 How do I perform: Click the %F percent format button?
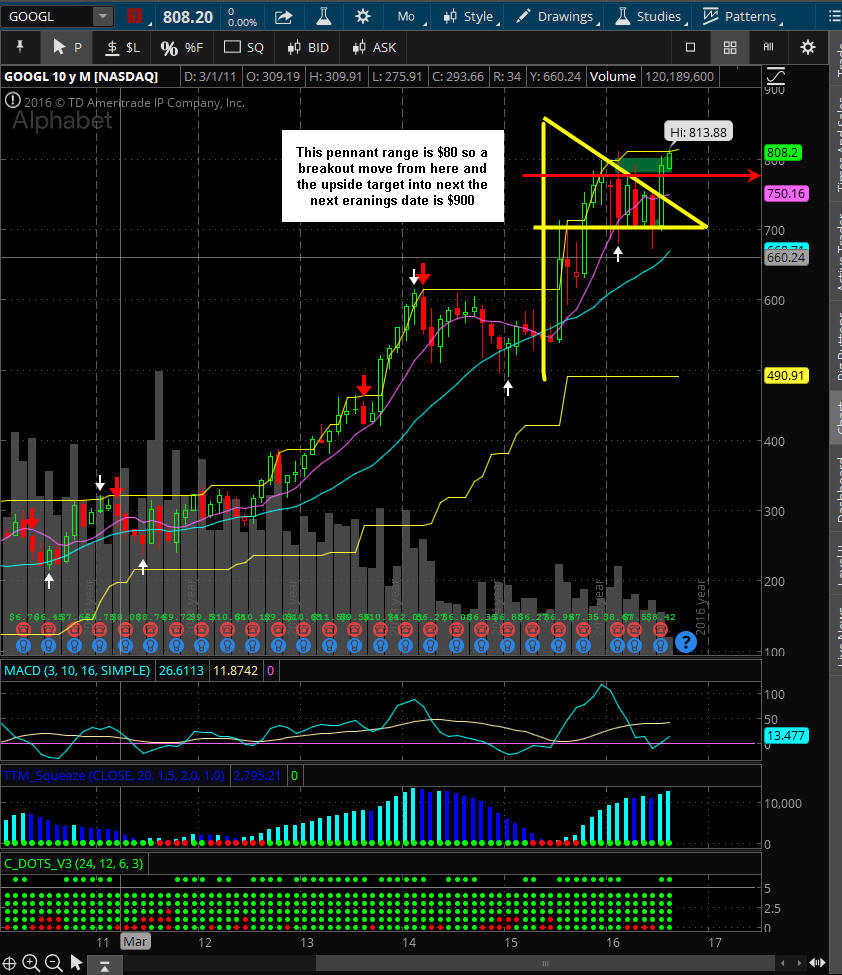[x=181, y=47]
